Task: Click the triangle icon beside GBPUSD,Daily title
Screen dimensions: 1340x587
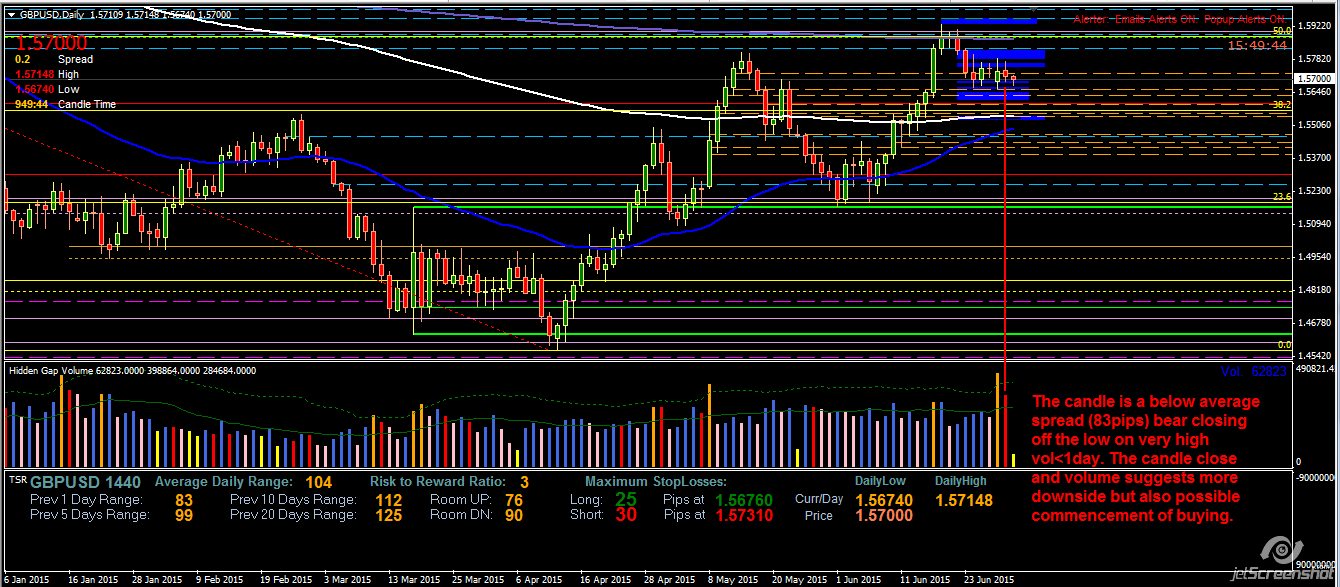Action: click(9, 16)
